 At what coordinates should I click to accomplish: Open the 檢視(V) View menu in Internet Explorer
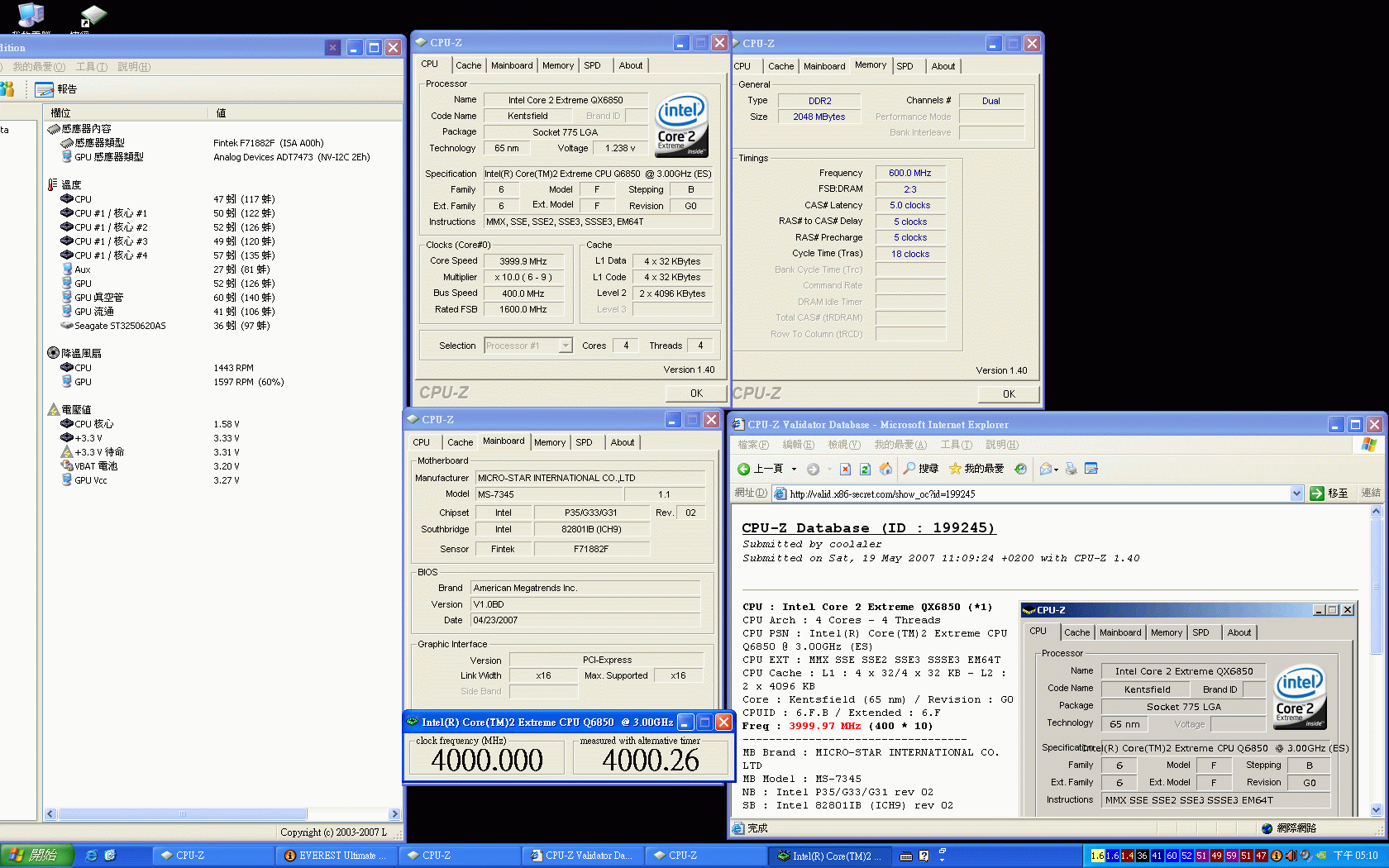tap(844, 445)
